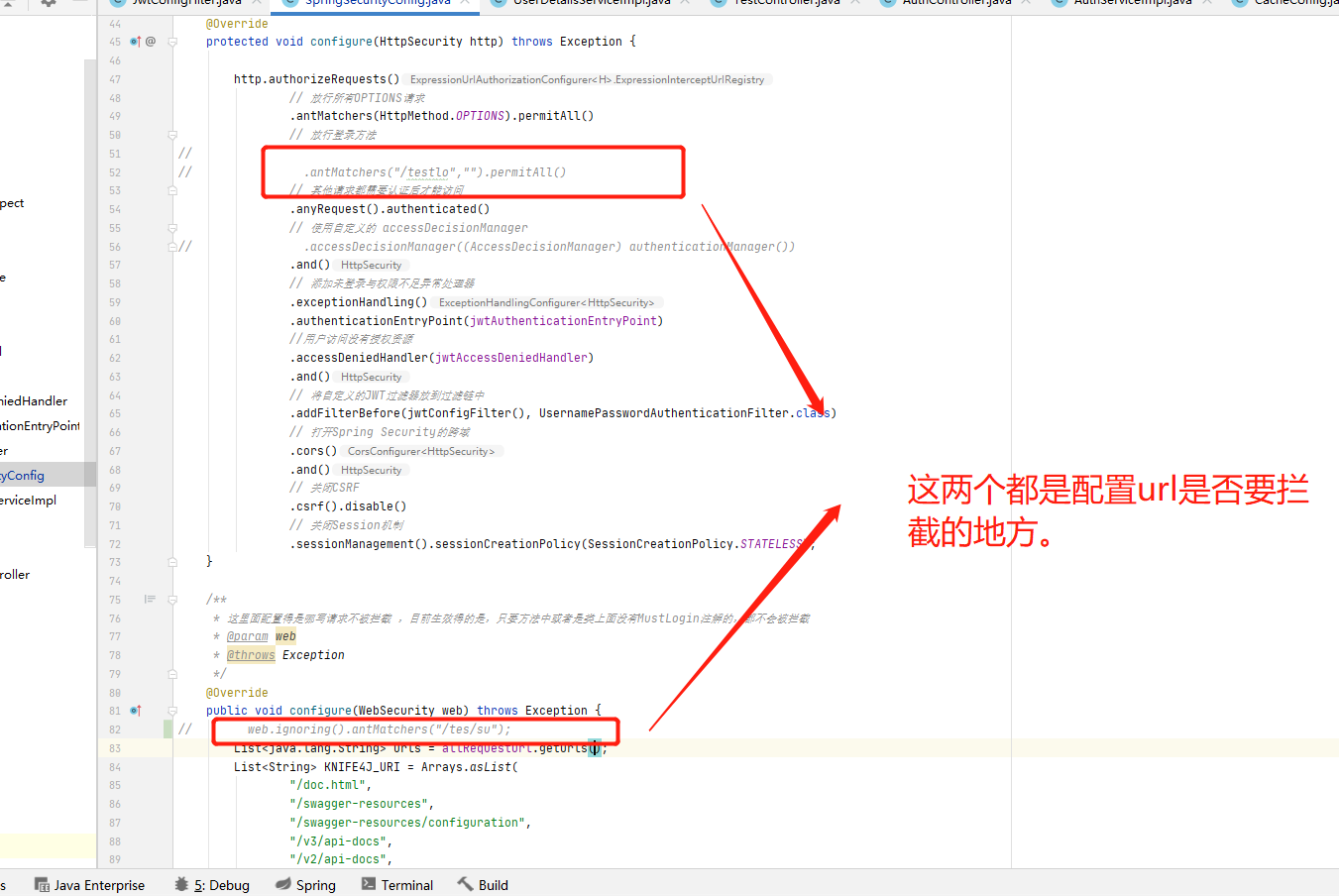Click the "/v2/api-docs" string

(x=338, y=859)
